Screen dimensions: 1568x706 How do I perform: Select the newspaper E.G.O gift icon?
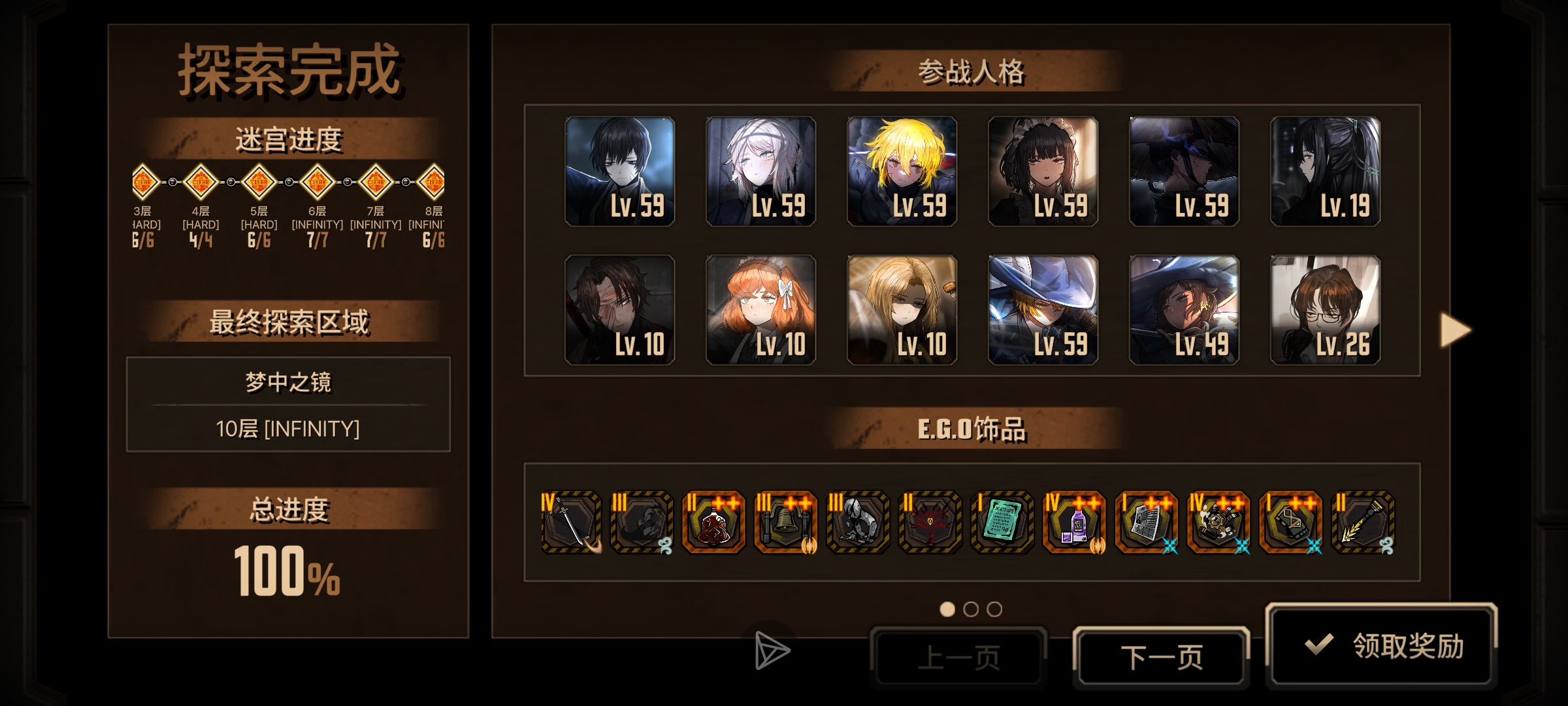pyautogui.click(x=1147, y=522)
